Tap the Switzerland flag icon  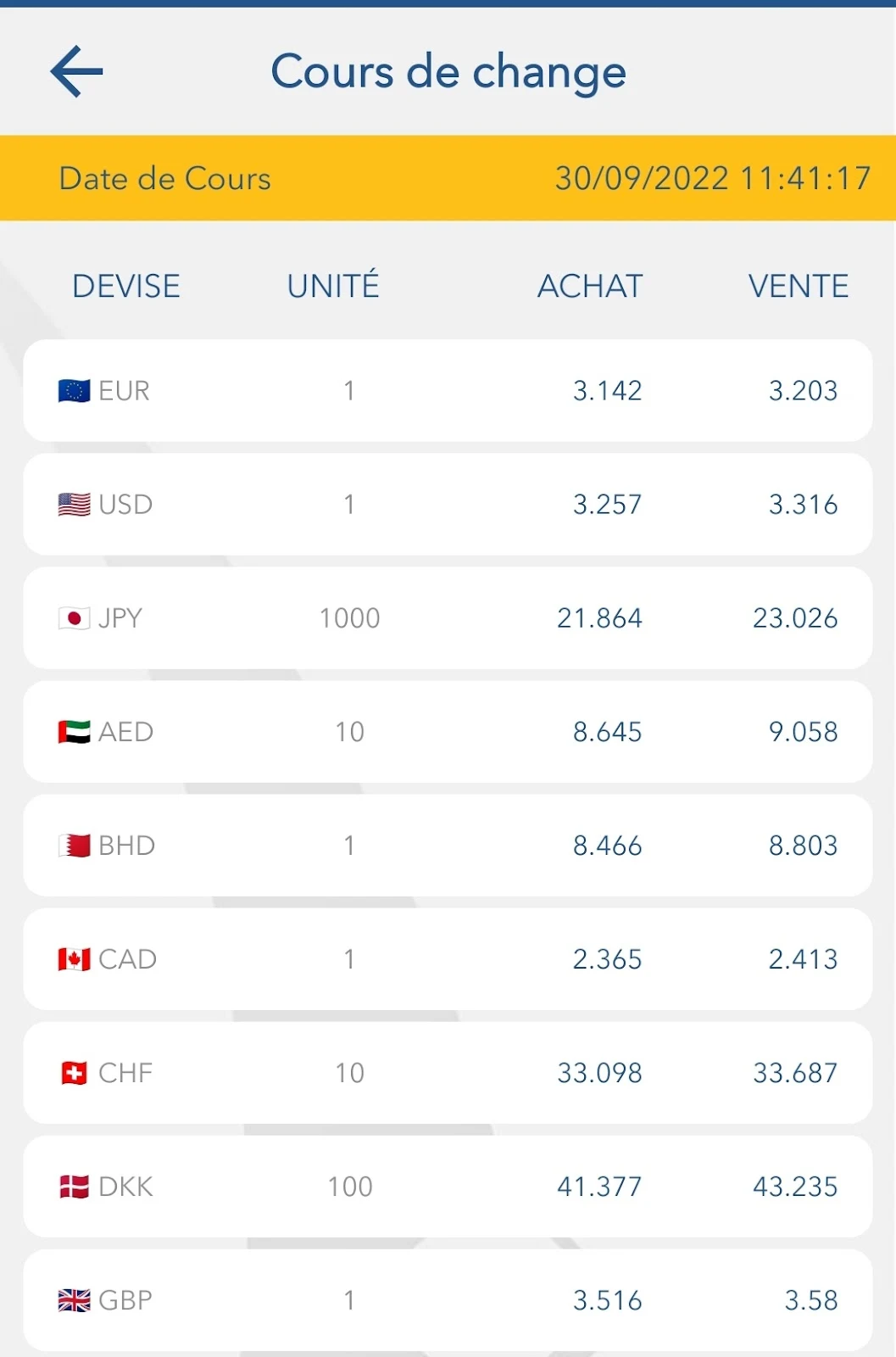point(74,1073)
